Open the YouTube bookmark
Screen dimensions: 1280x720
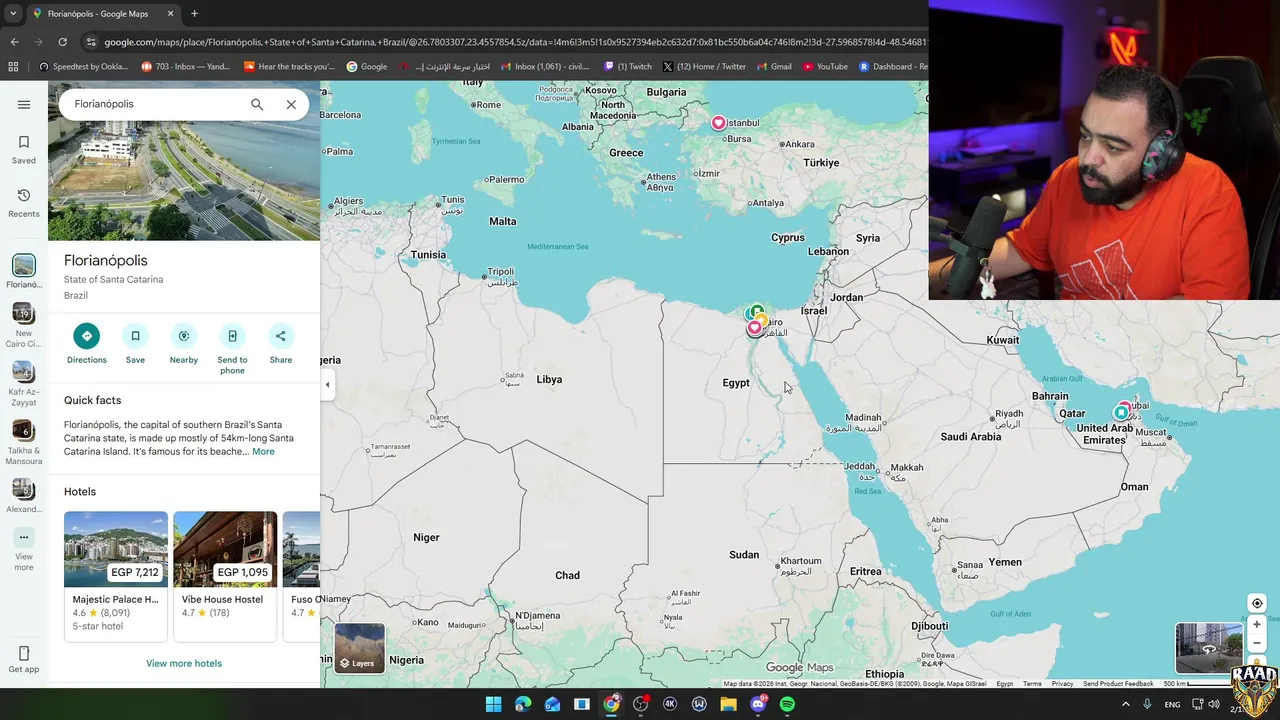(x=825, y=67)
